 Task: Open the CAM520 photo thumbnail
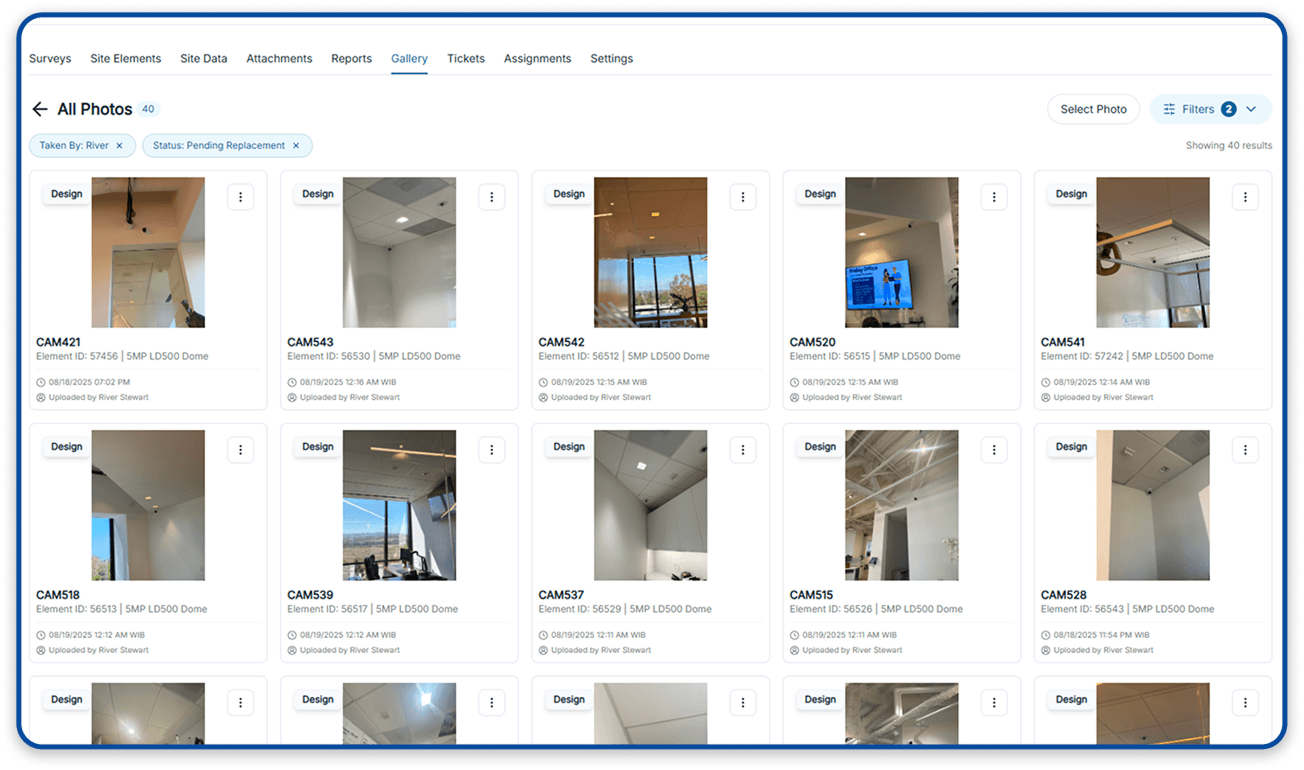[901, 253]
